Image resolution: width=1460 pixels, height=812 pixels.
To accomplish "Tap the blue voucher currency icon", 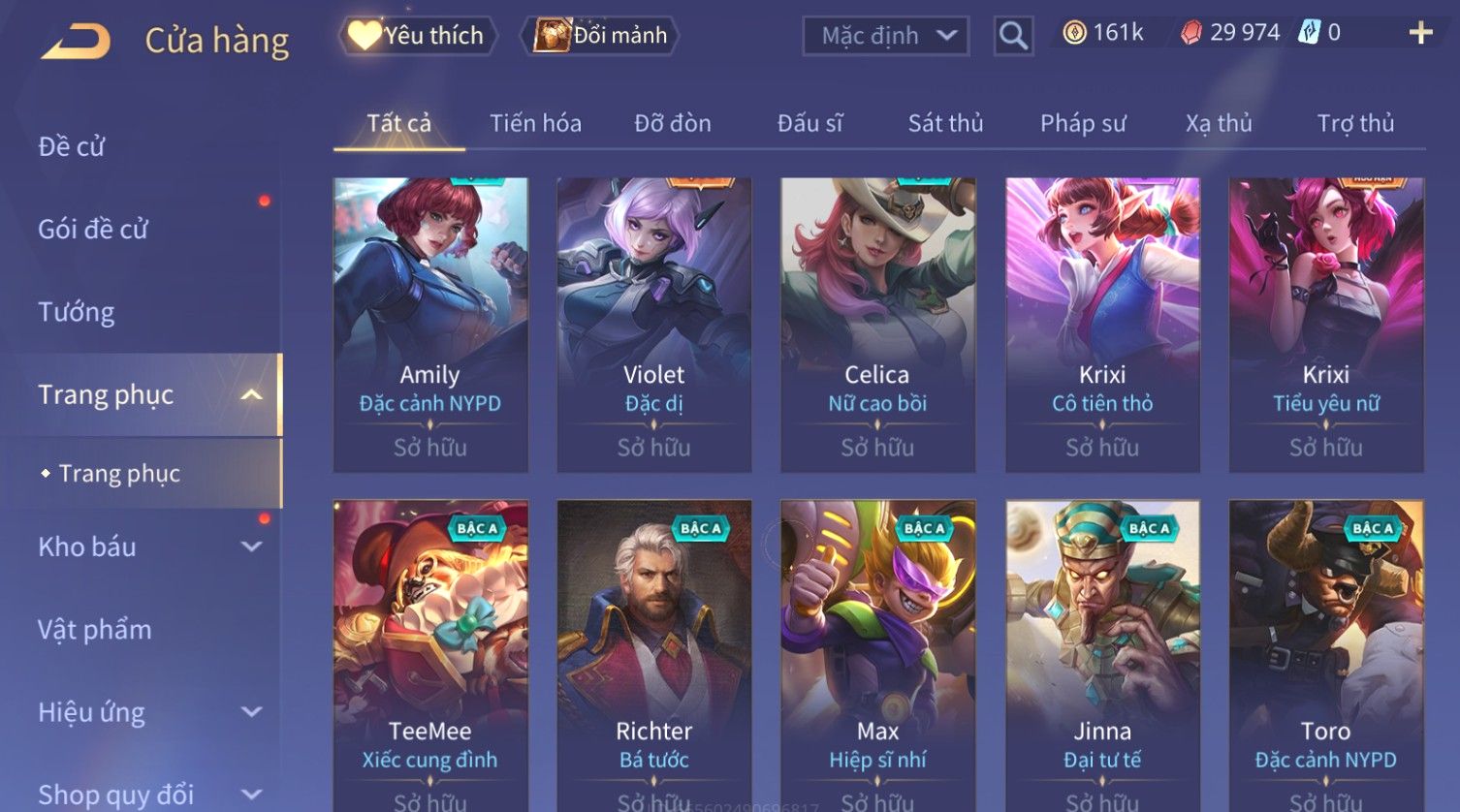I will tap(1309, 33).
